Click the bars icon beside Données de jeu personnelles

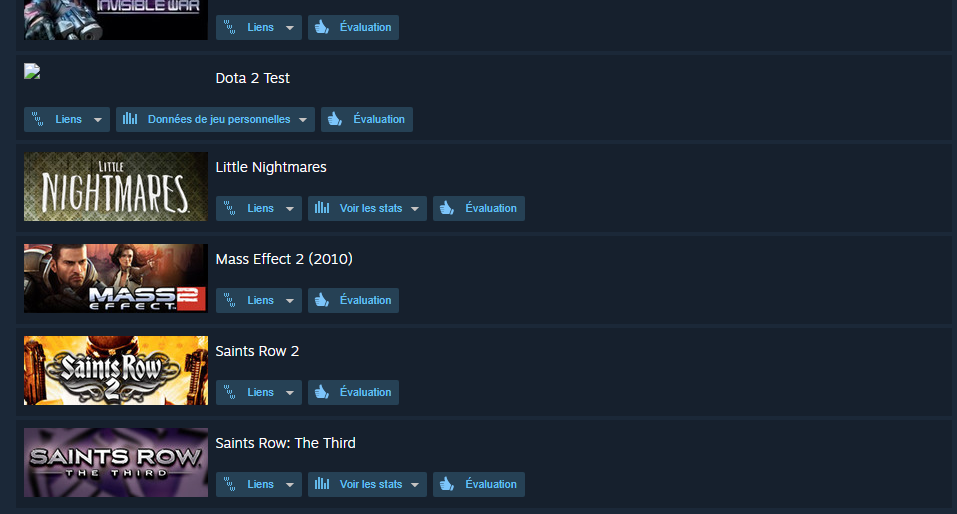pyautogui.click(x=130, y=119)
